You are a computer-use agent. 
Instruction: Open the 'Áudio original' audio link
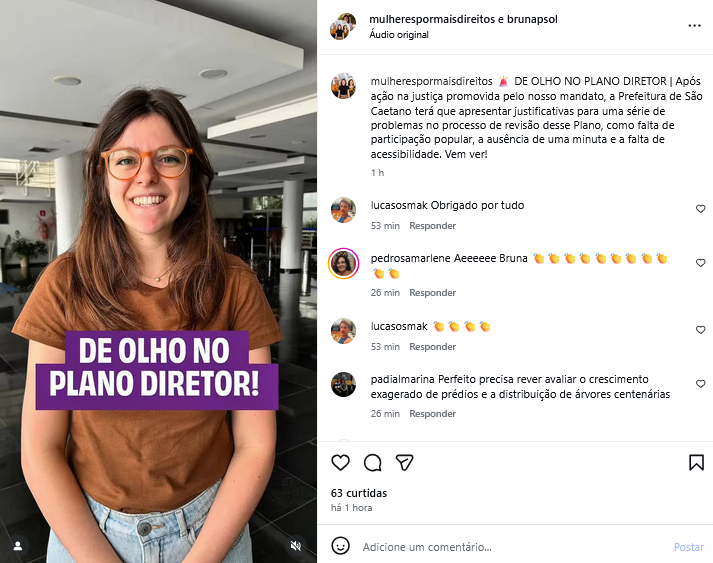(399, 35)
